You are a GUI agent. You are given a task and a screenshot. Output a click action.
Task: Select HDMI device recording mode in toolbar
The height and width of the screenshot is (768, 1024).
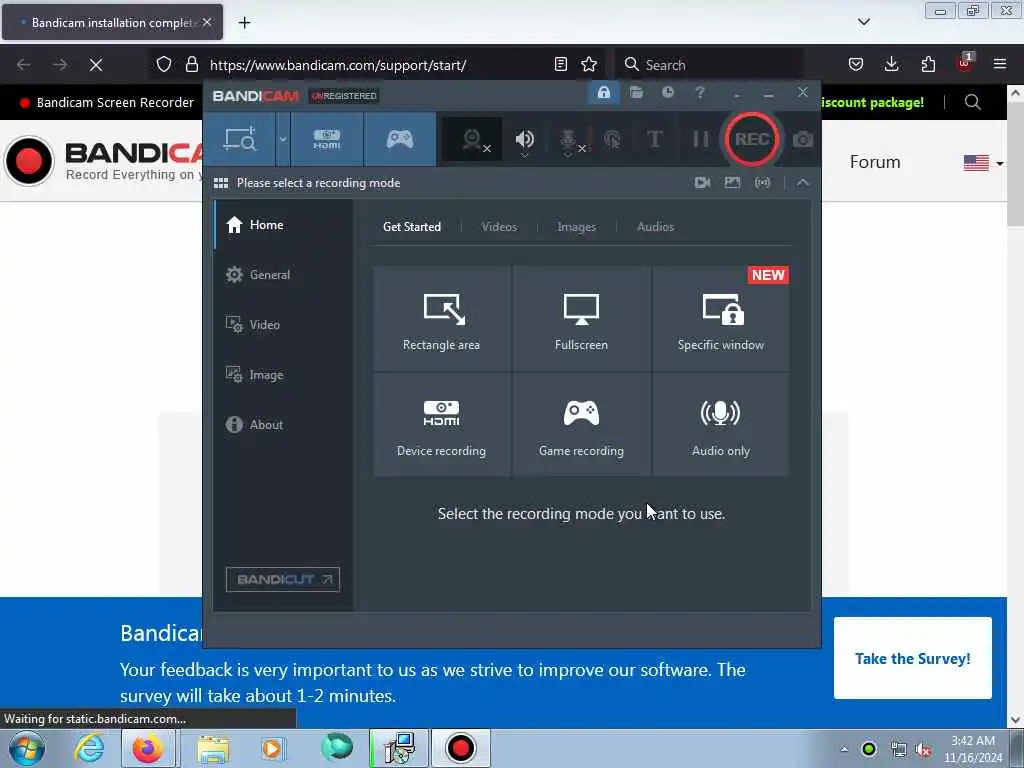327,139
